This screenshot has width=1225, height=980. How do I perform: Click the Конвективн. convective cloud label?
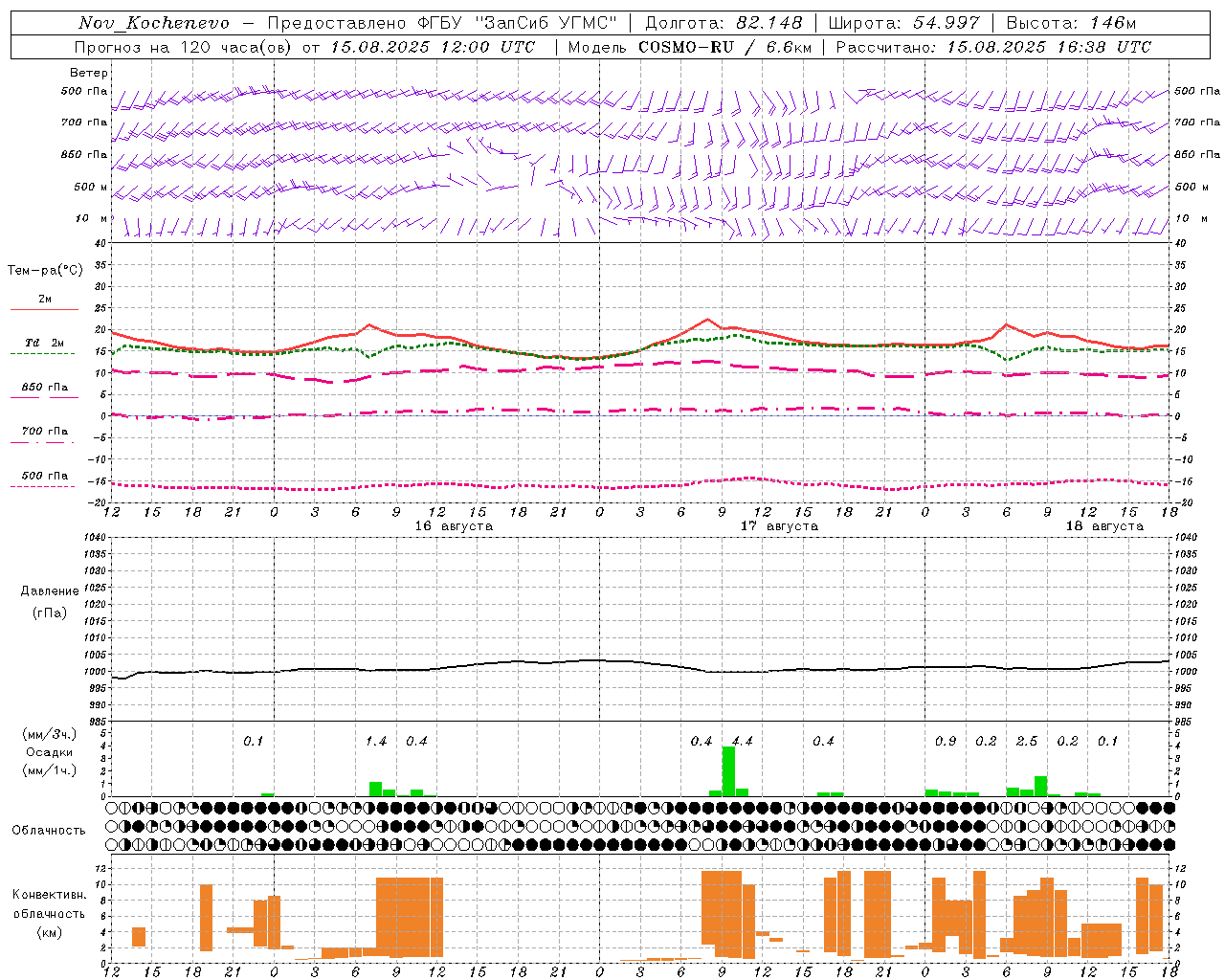[x=49, y=895]
